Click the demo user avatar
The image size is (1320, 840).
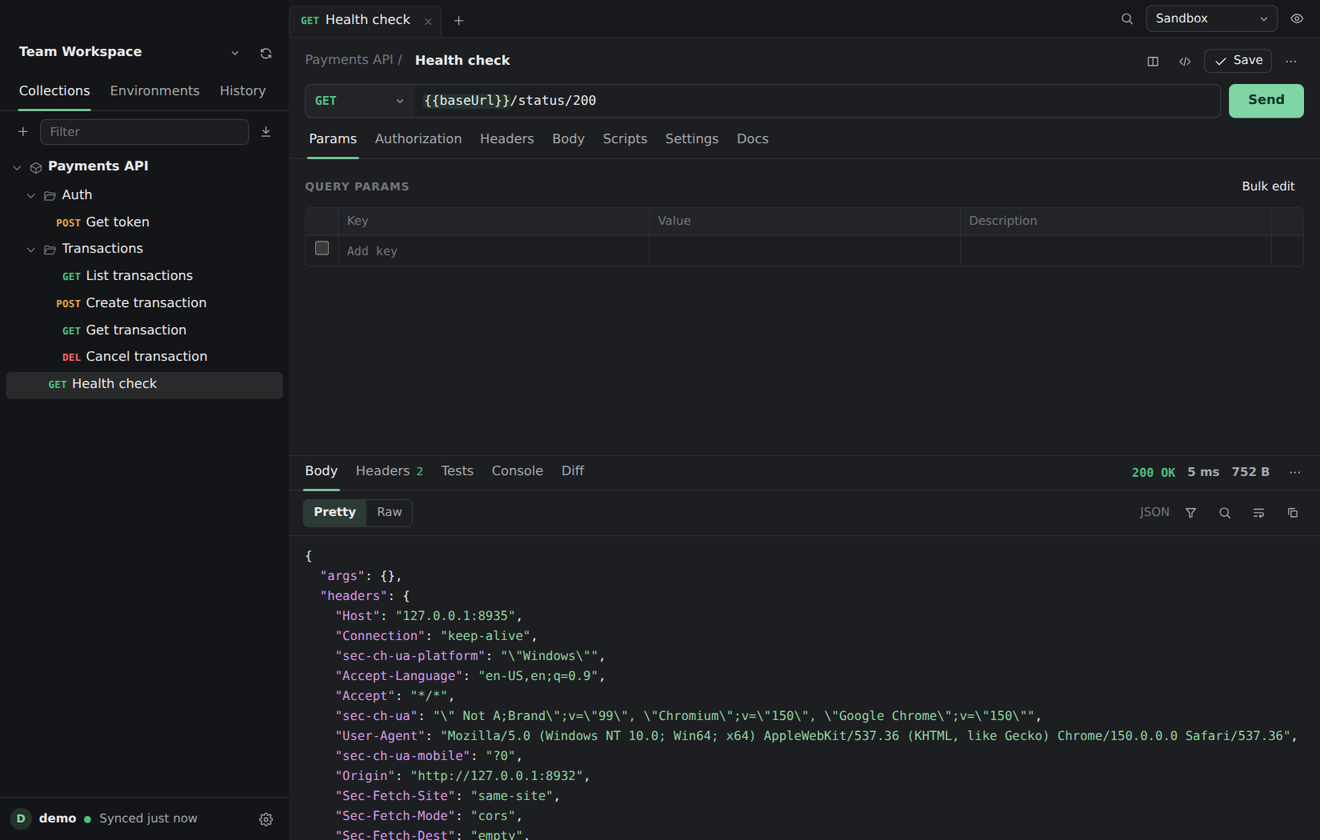pyautogui.click(x=21, y=818)
